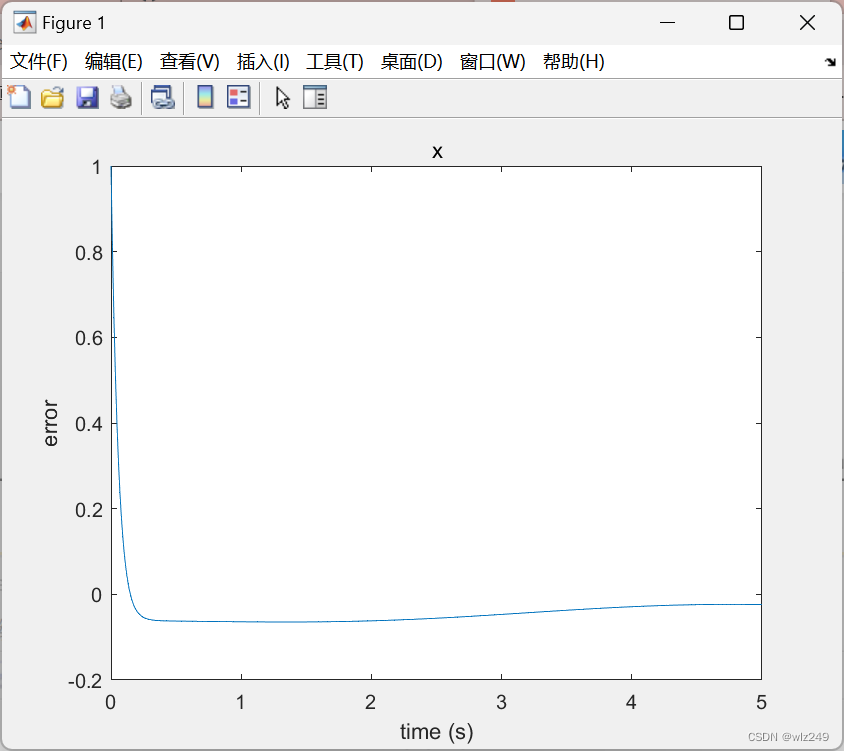This screenshot has height=751, width=844.
Task: Click the x-axis label "time (s)"
Action: (437, 732)
